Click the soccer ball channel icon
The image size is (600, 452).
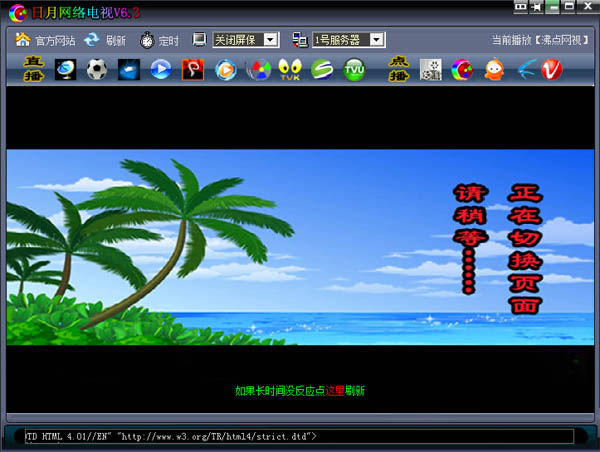(96, 69)
